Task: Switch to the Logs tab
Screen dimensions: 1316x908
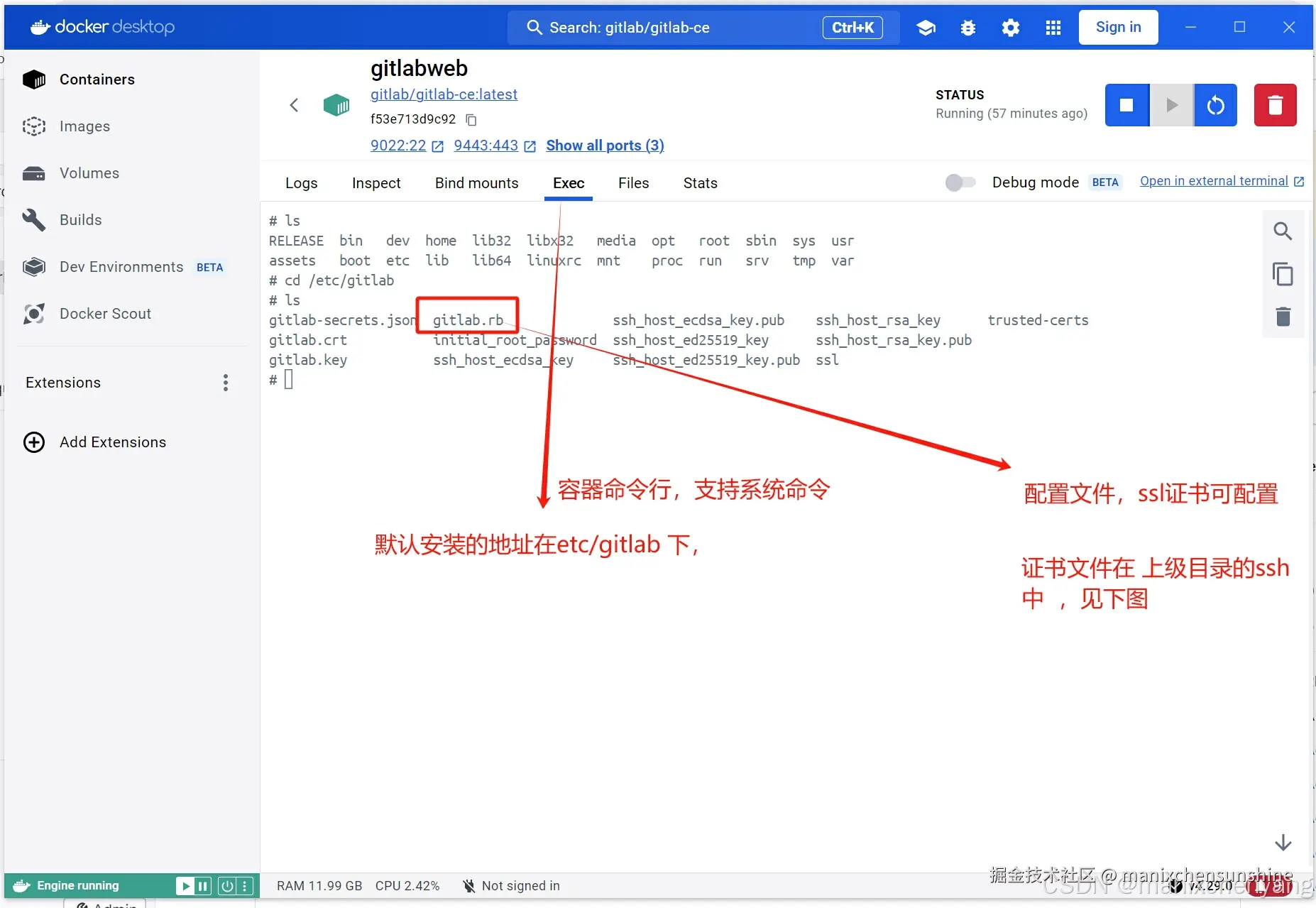Action: coord(301,183)
